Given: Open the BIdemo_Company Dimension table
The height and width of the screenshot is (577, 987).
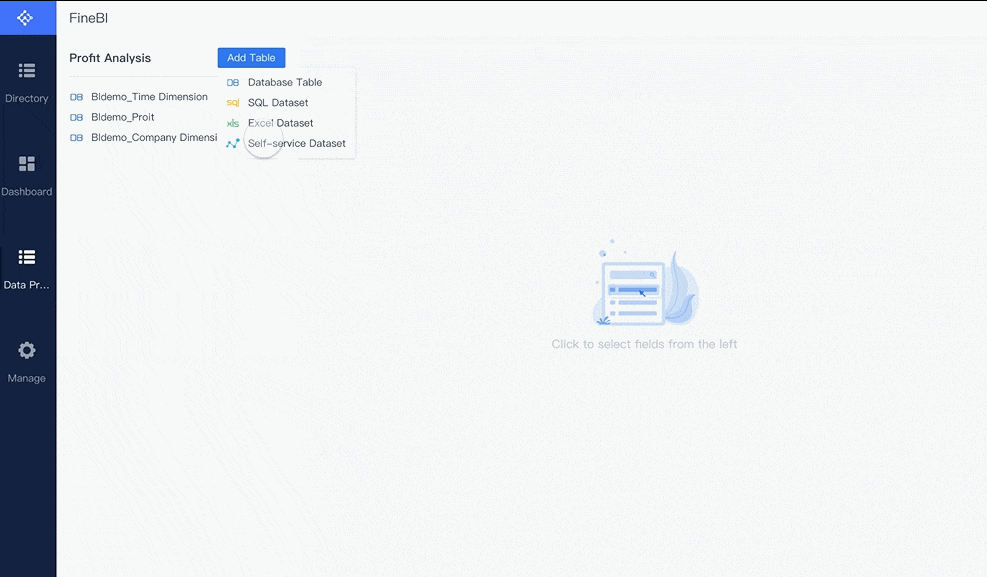Looking at the screenshot, I should [152, 137].
